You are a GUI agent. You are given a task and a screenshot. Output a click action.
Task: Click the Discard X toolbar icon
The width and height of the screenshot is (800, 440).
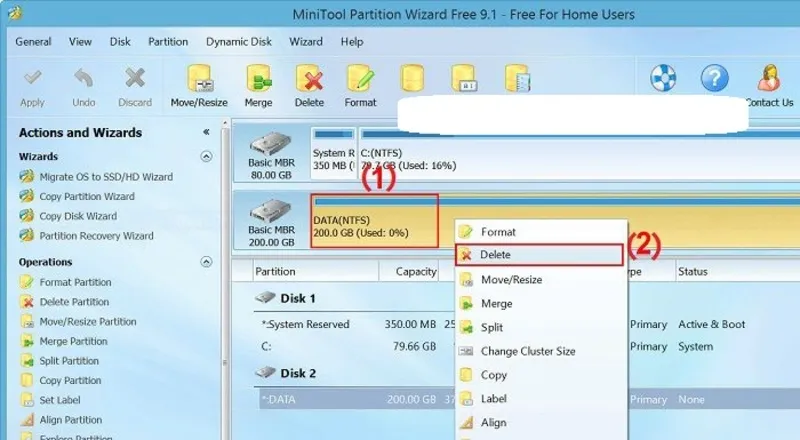(x=135, y=78)
